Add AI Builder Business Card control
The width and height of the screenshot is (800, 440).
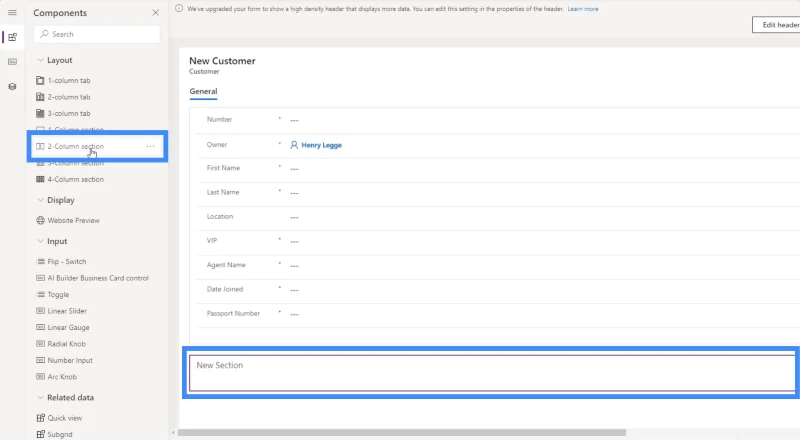[x=97, y=278]
